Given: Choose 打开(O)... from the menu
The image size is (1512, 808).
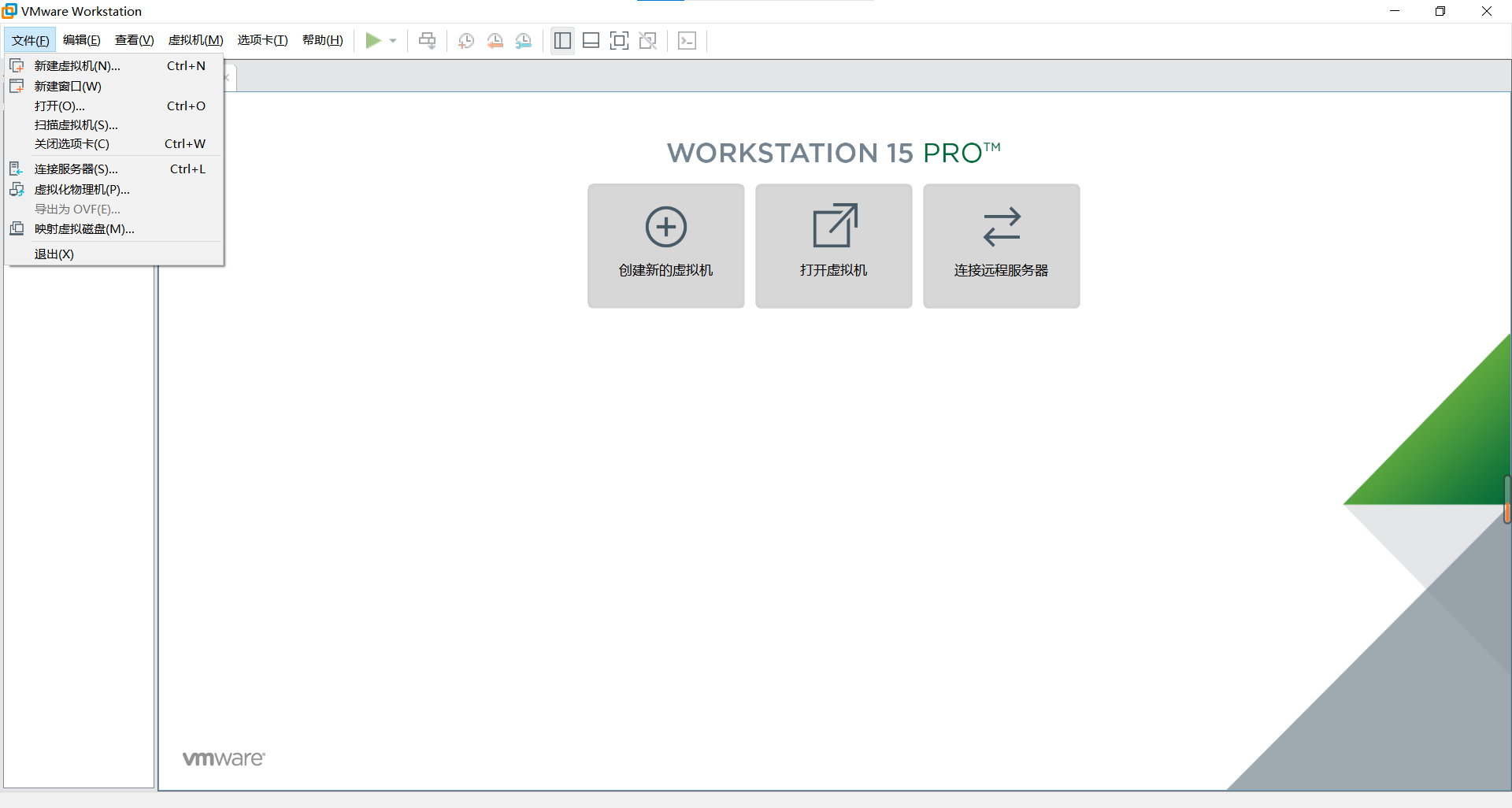Looking at the screenshot, I should click(115, 106).
